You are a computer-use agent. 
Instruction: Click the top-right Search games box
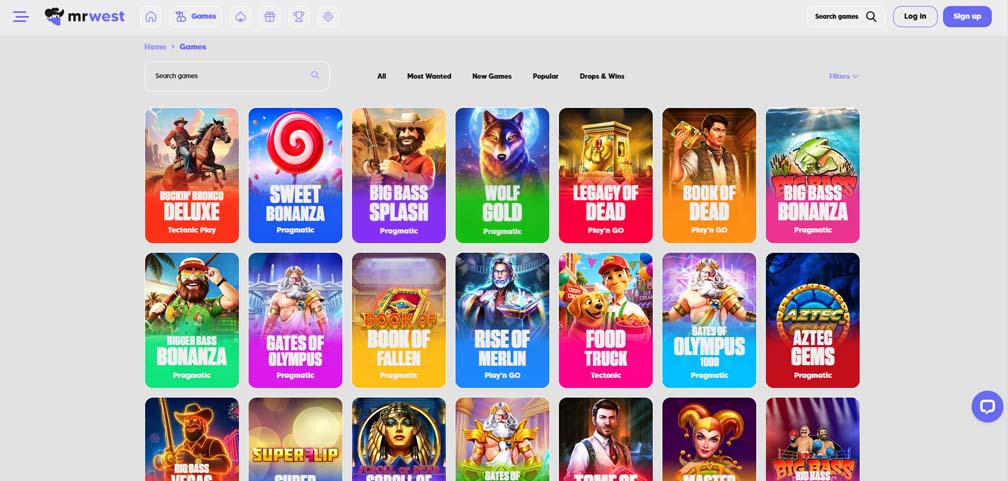(845, 17)
